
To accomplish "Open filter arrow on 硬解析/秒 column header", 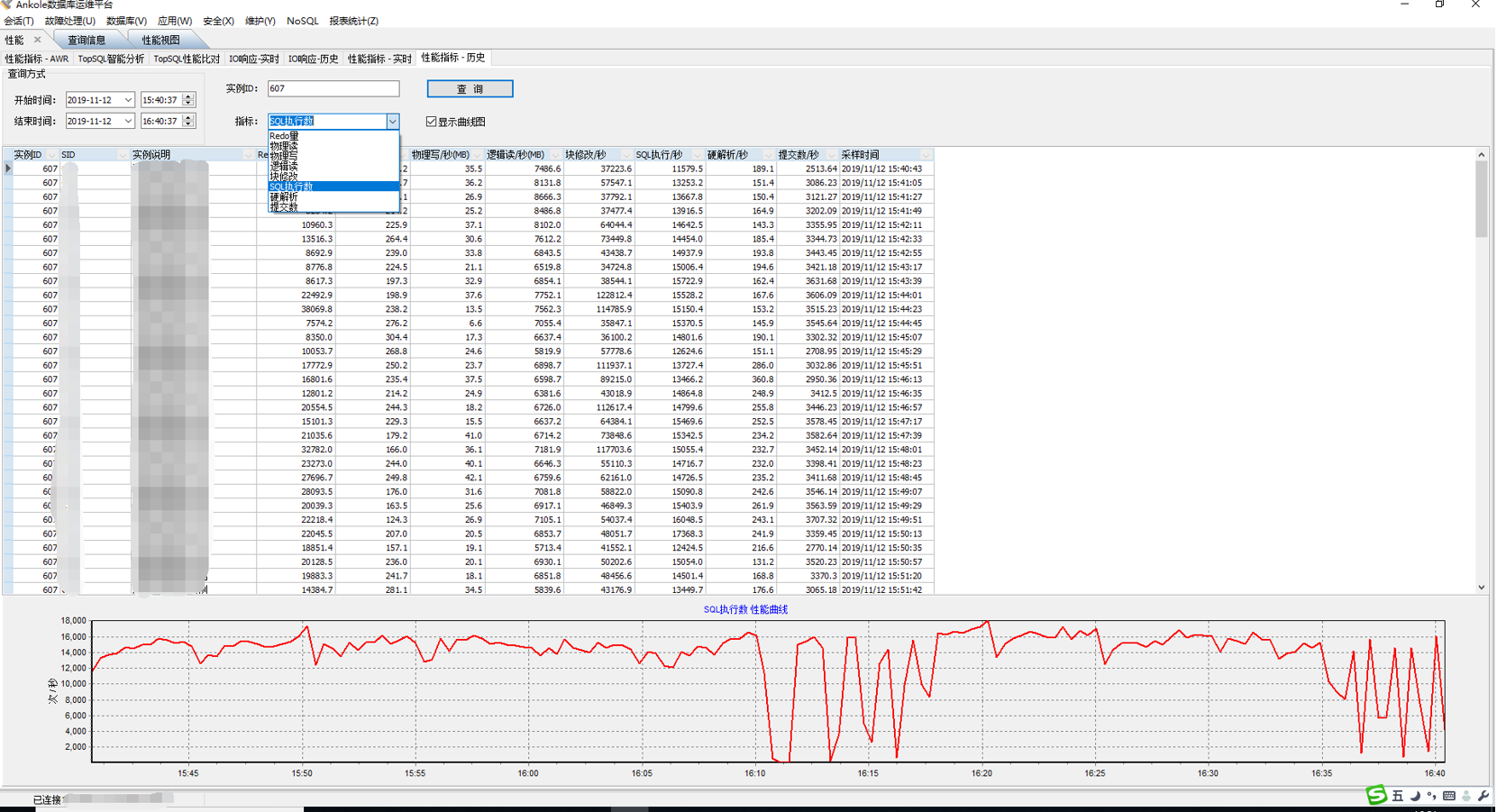I will click(x=768, y=155).
